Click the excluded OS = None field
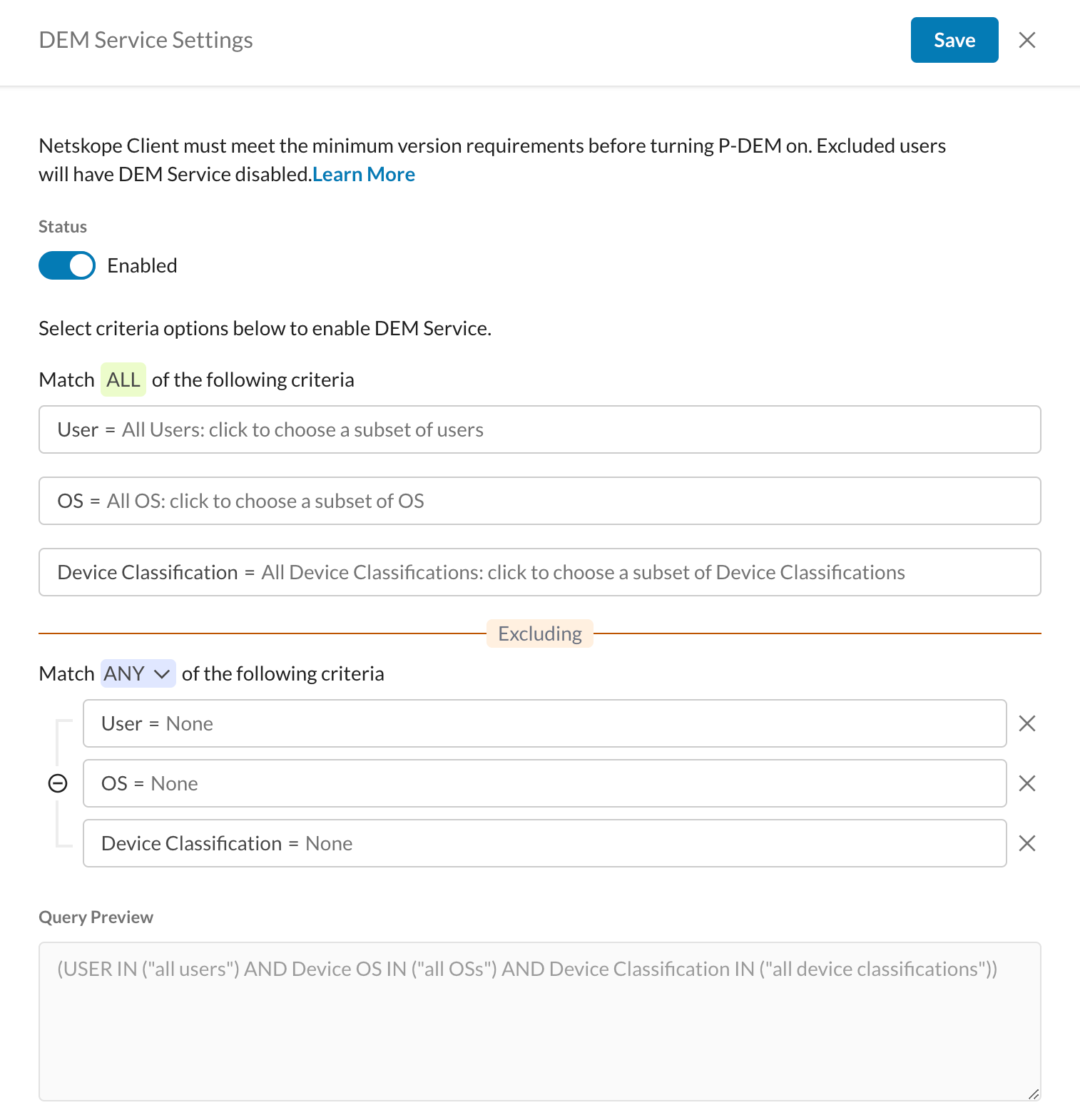This screenshot has height=1120, width=1080. pyautogui.click(x=545, y=783)
